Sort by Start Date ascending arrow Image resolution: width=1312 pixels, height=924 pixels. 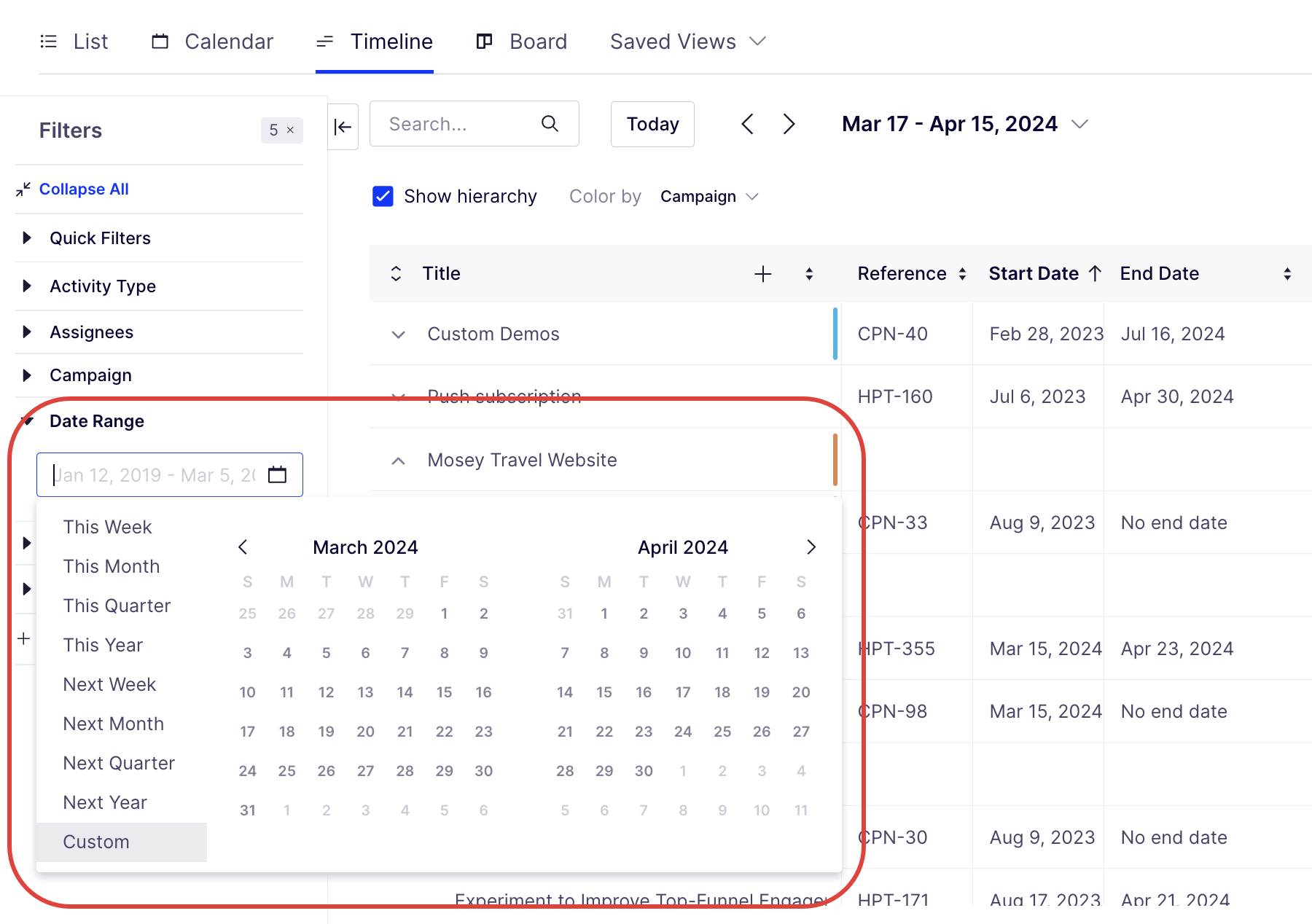1095,273
